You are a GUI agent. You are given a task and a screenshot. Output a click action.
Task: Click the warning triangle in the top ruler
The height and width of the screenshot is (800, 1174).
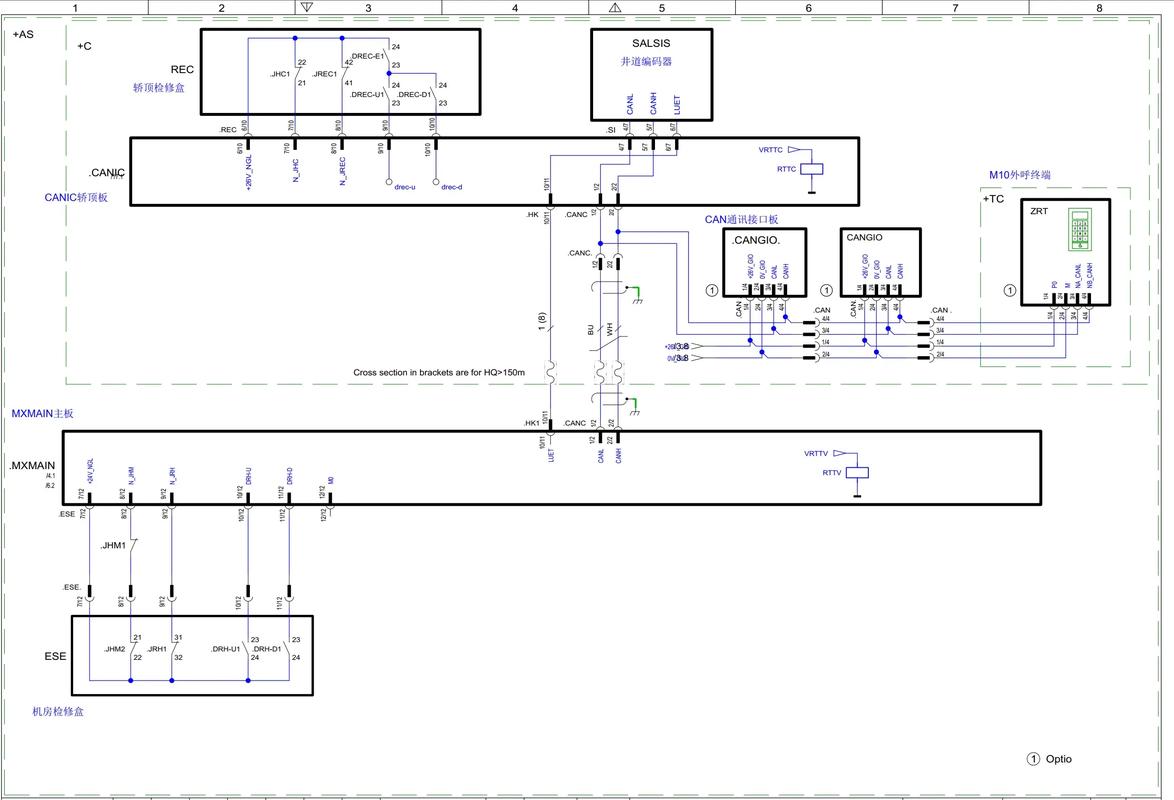click(x=615, y=7)
